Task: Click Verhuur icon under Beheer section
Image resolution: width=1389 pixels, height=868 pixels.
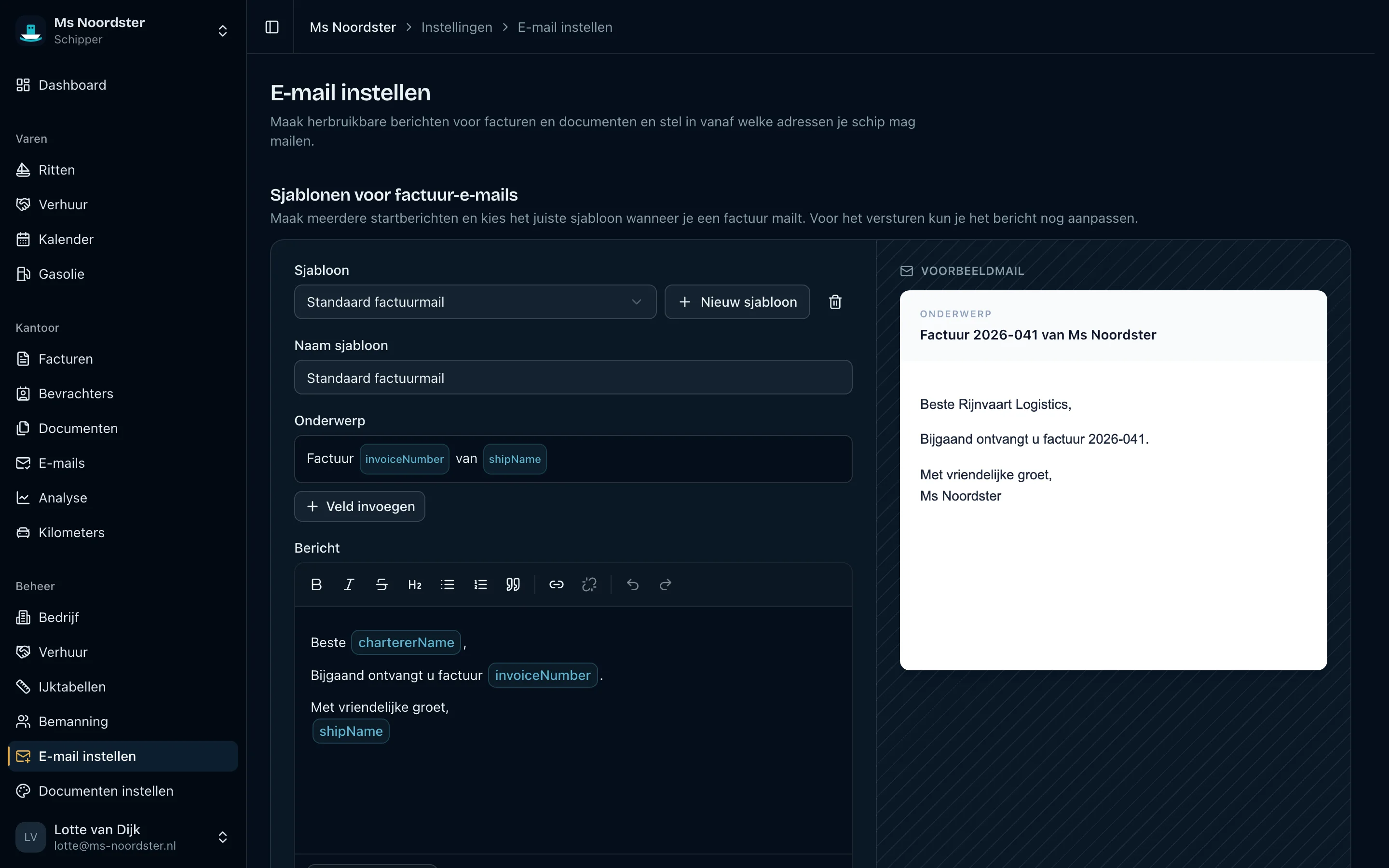Action: 23,652
